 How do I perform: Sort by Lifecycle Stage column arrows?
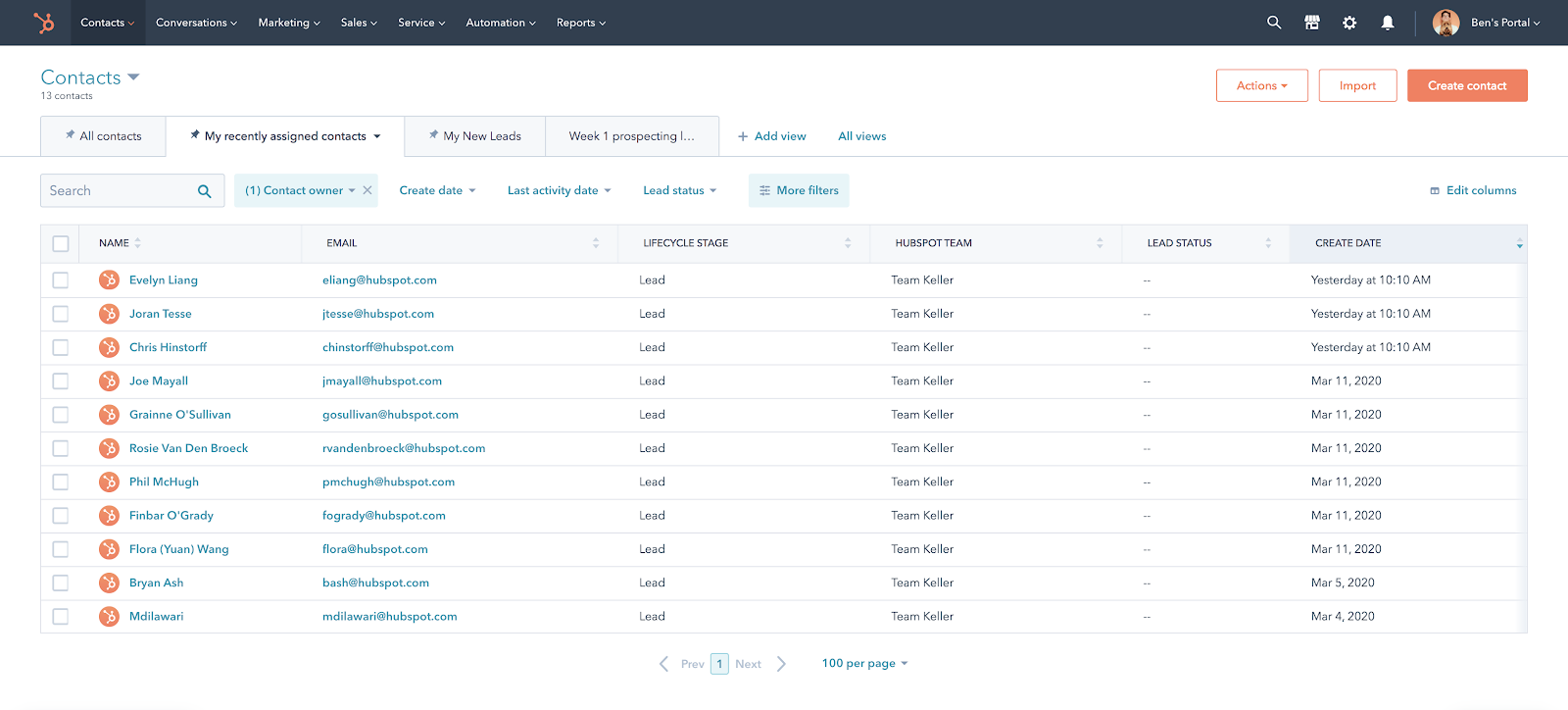(848, 243)
